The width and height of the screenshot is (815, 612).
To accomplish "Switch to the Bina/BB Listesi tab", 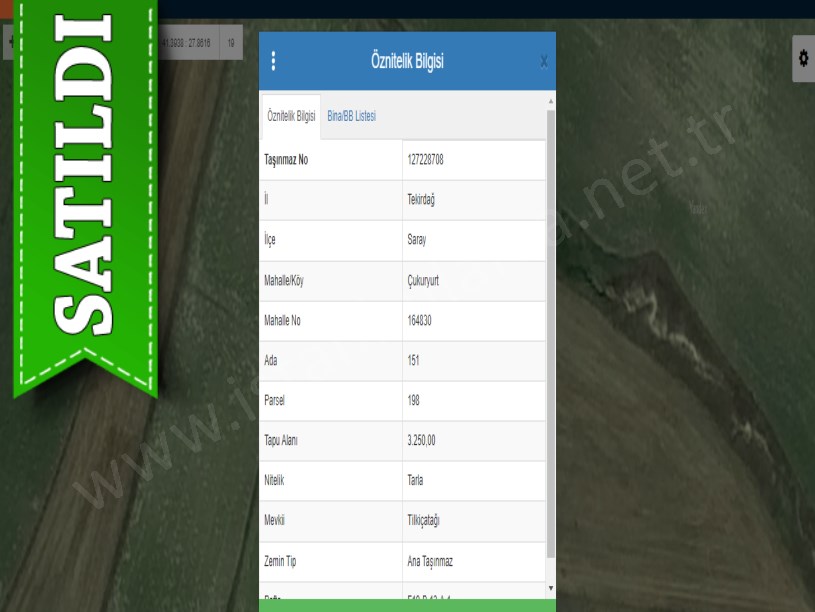I will (x=351, y=117).
